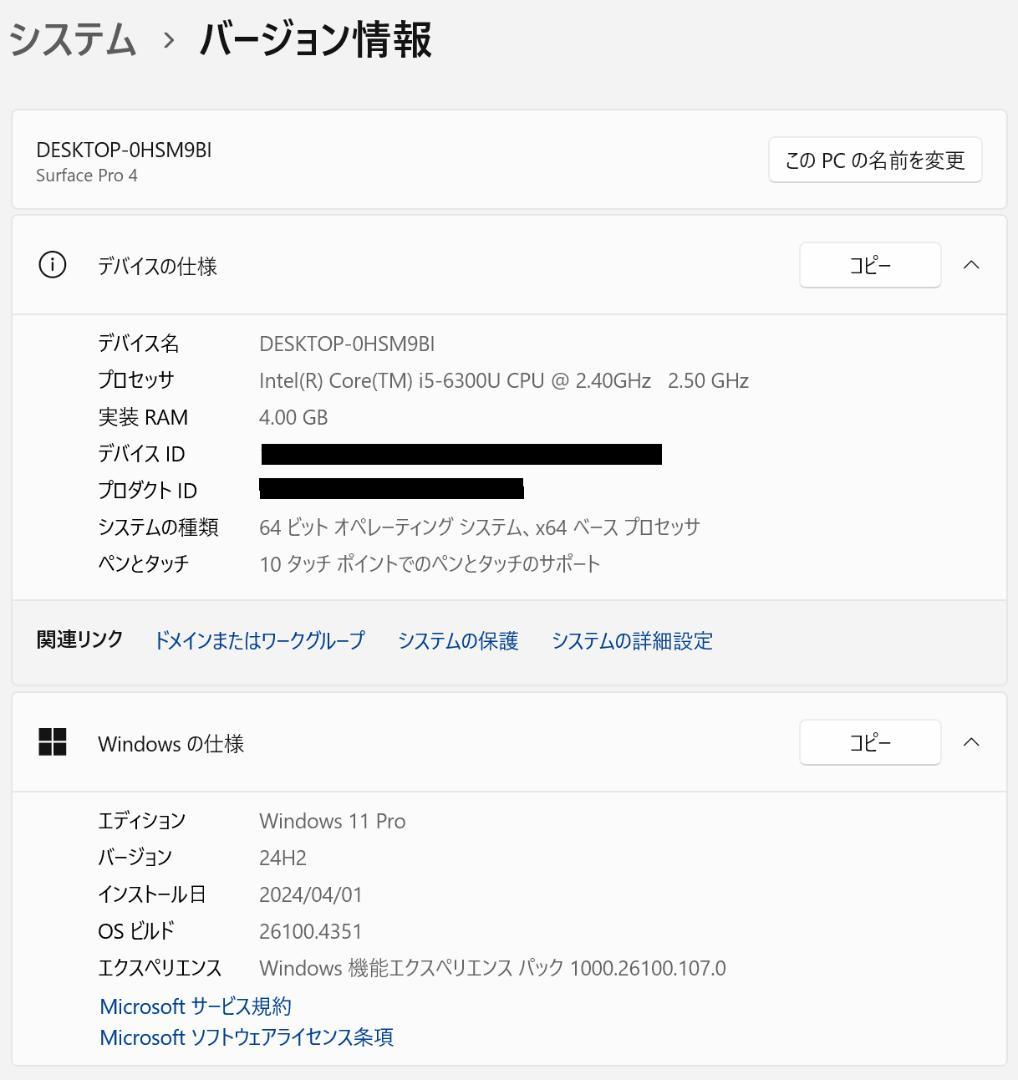Navigate back to システム breadcrumb
Viewport: 1018px width, 1080px height.
pos(71,39)
